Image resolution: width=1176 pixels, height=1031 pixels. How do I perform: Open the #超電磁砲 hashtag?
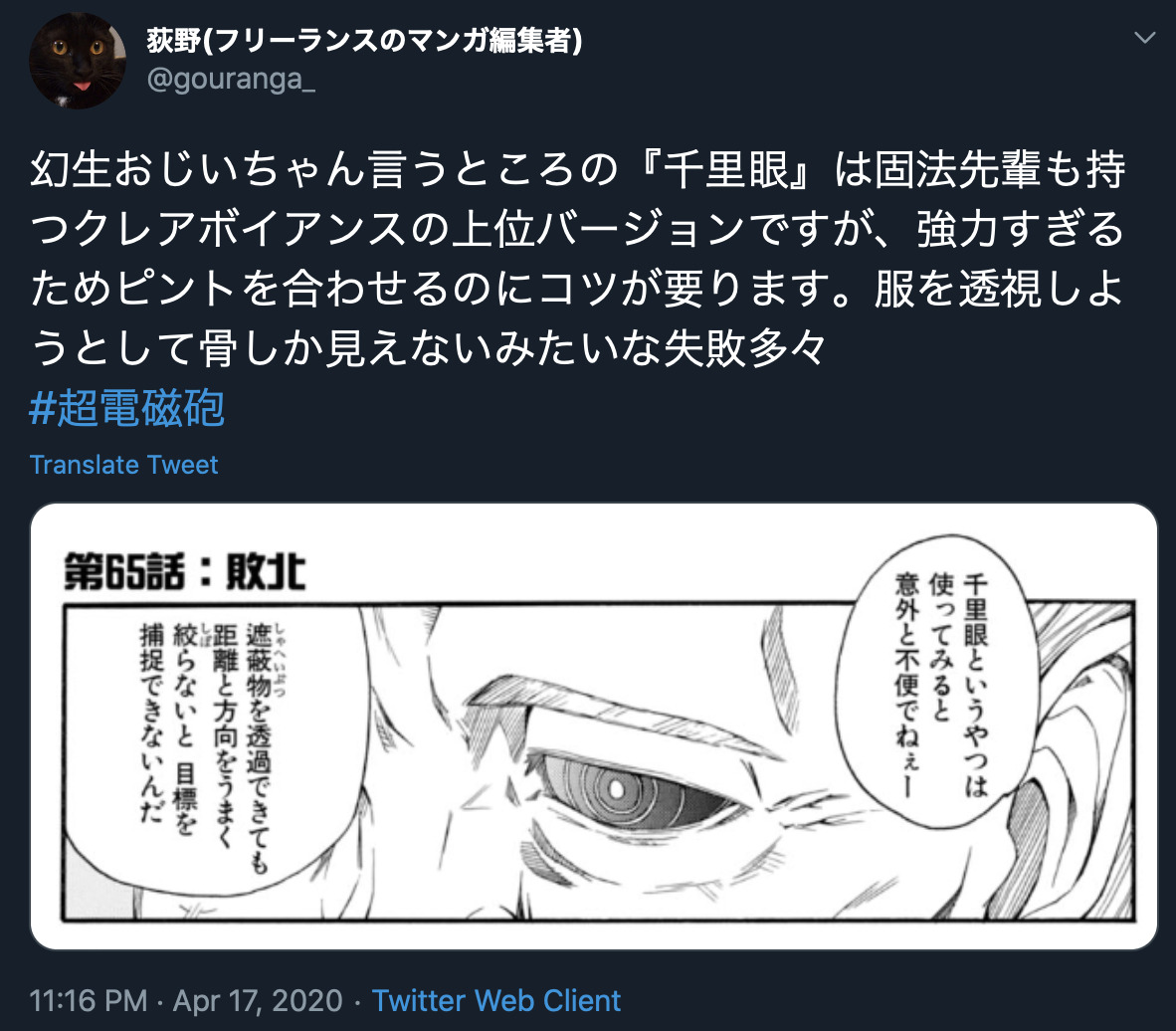click(x=126, y=408)
